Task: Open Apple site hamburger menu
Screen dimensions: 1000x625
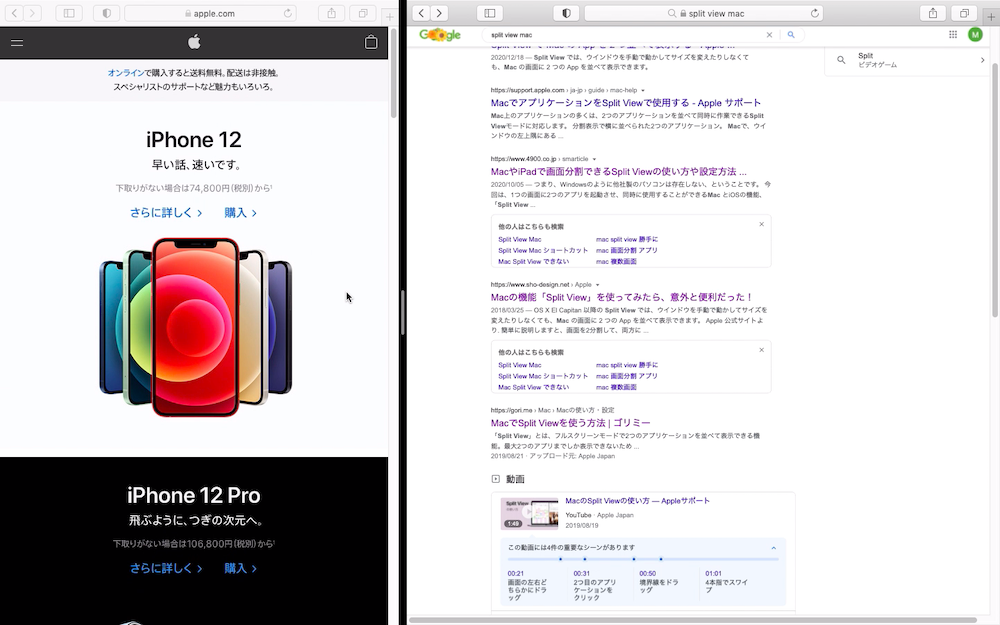Action: (17, 43)
